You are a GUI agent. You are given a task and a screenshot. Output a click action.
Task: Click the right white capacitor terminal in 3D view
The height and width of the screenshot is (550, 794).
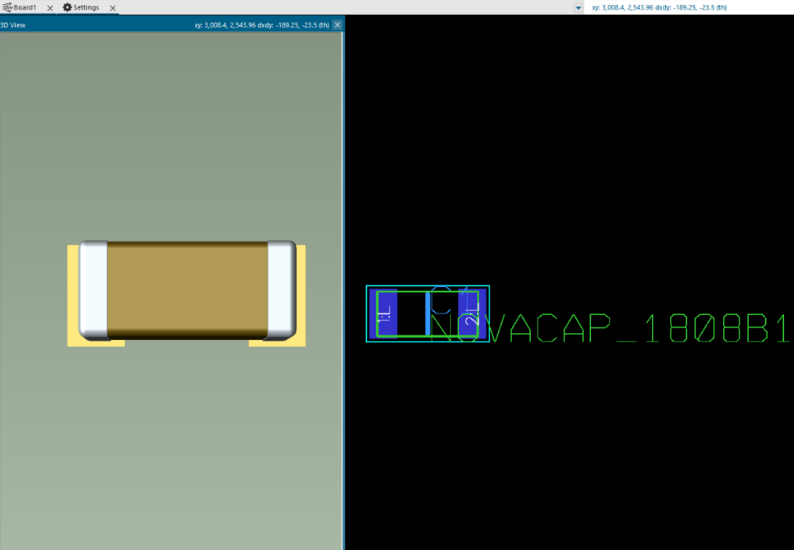click(x=282, y=290)
